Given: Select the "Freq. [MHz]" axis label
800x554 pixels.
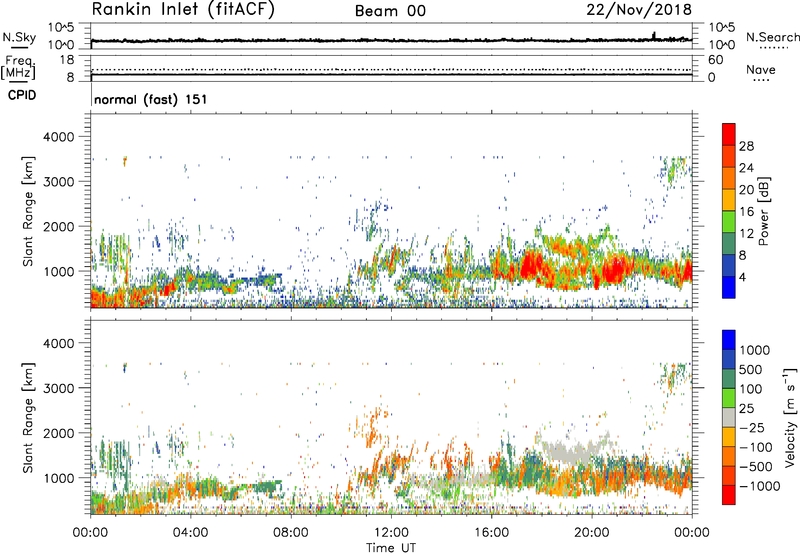Looking at the screenshot, I should pyautogui.click(x=19, y=68).
